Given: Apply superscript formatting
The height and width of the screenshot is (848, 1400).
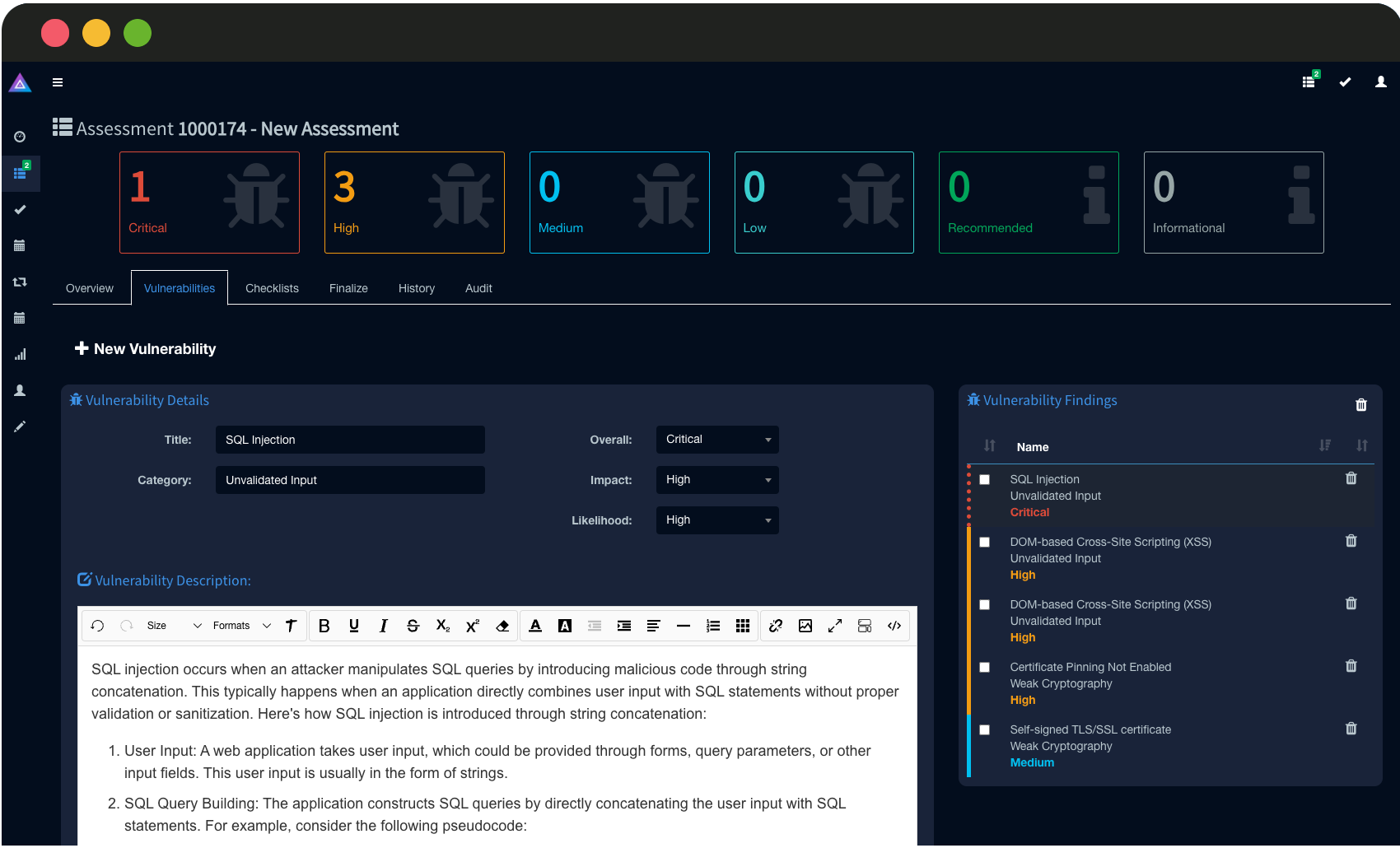Looking at the screenshot, I should click(473, 626).
